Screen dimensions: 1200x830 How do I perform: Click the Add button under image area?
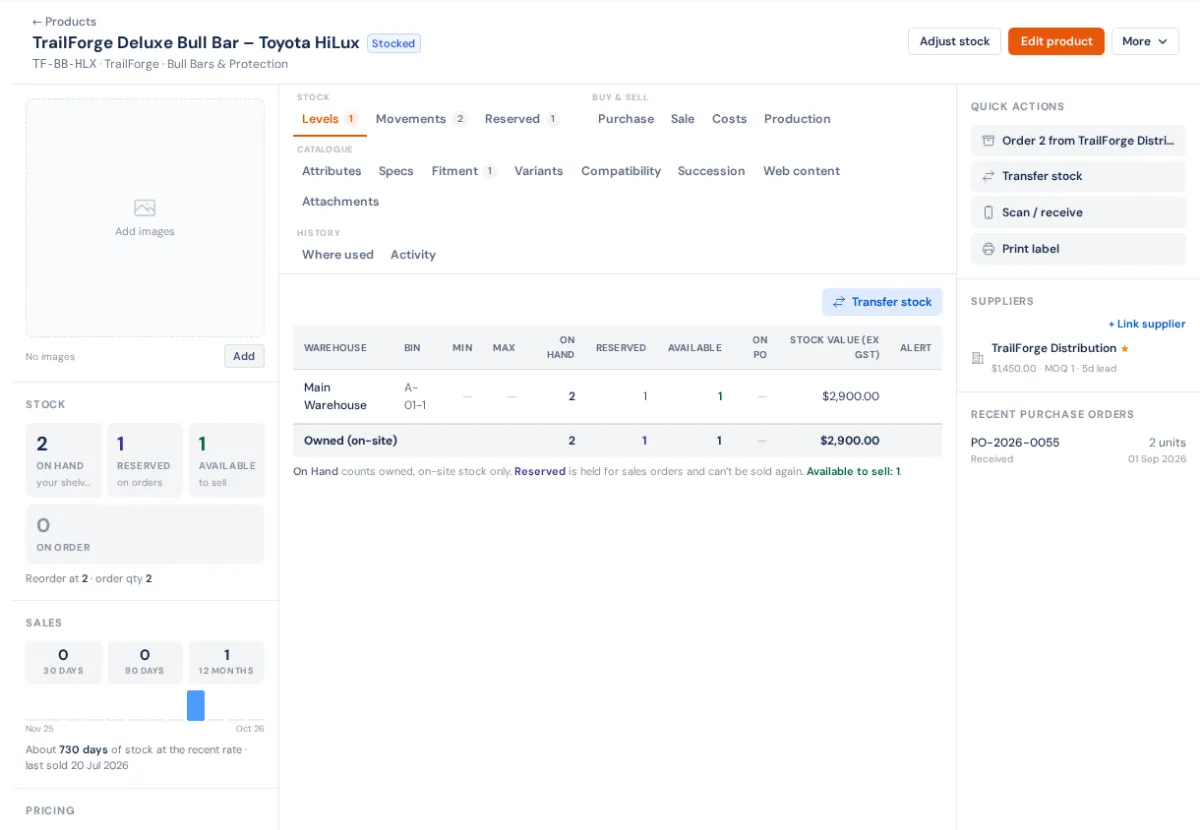[x=244, y=356]
